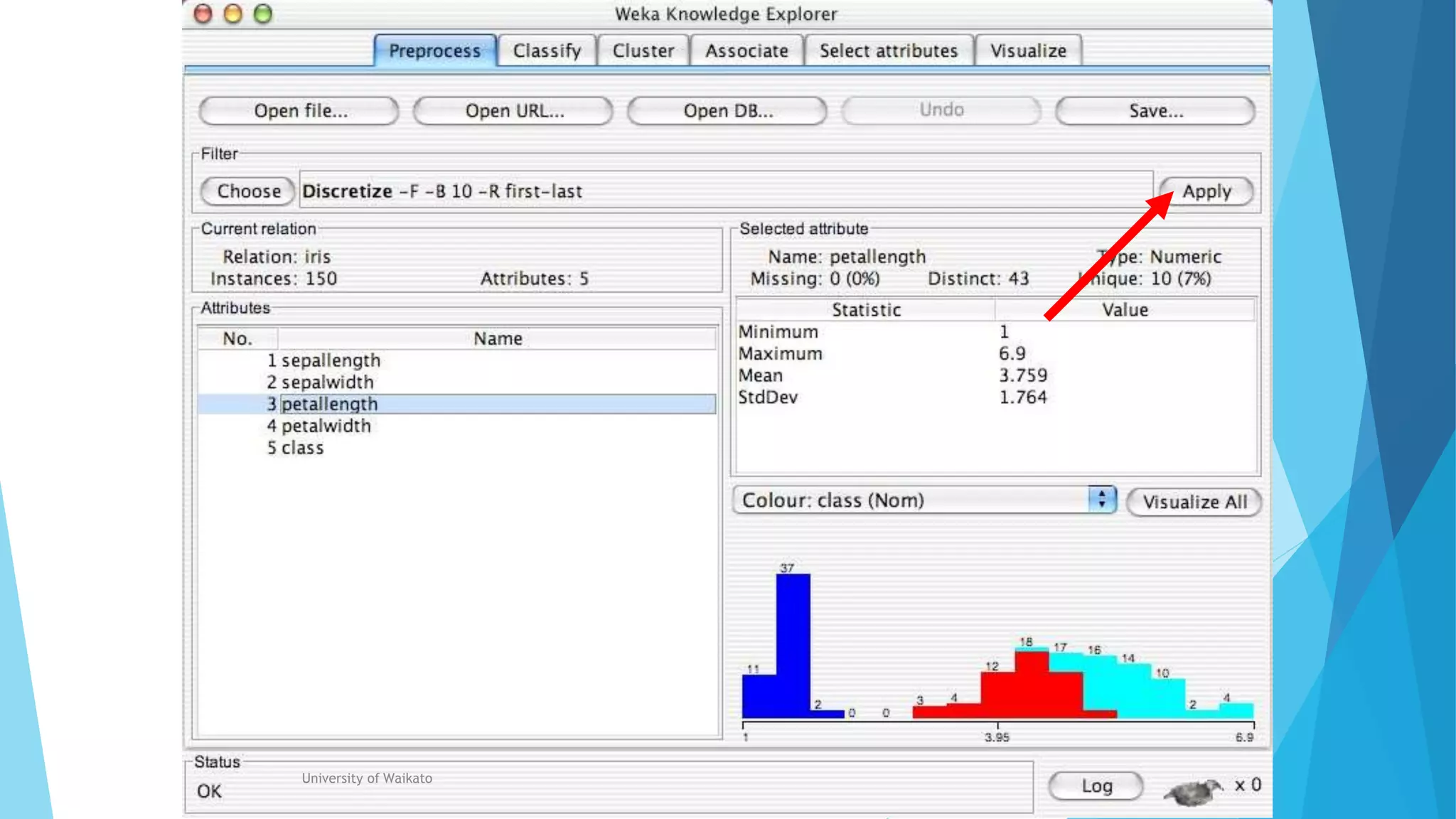Image resolution: width=1456 pixels, height=819 pixels.
Task: Select the class attribute in list
Action: click(x=302, y=448)
